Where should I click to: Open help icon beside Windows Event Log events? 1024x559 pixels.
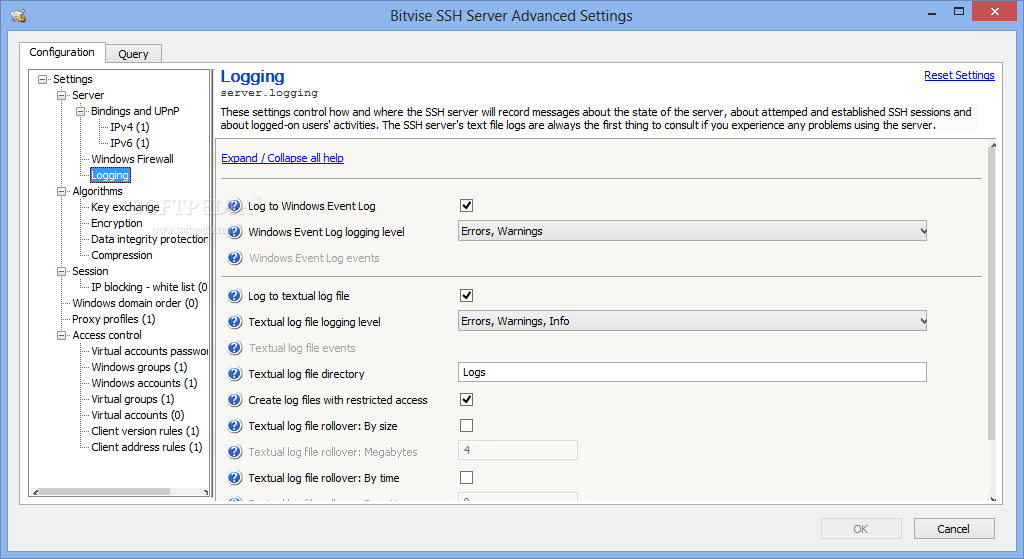click(x=234, y=258)
